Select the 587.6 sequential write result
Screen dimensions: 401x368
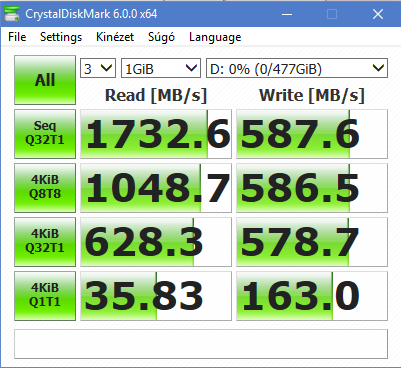312,134
